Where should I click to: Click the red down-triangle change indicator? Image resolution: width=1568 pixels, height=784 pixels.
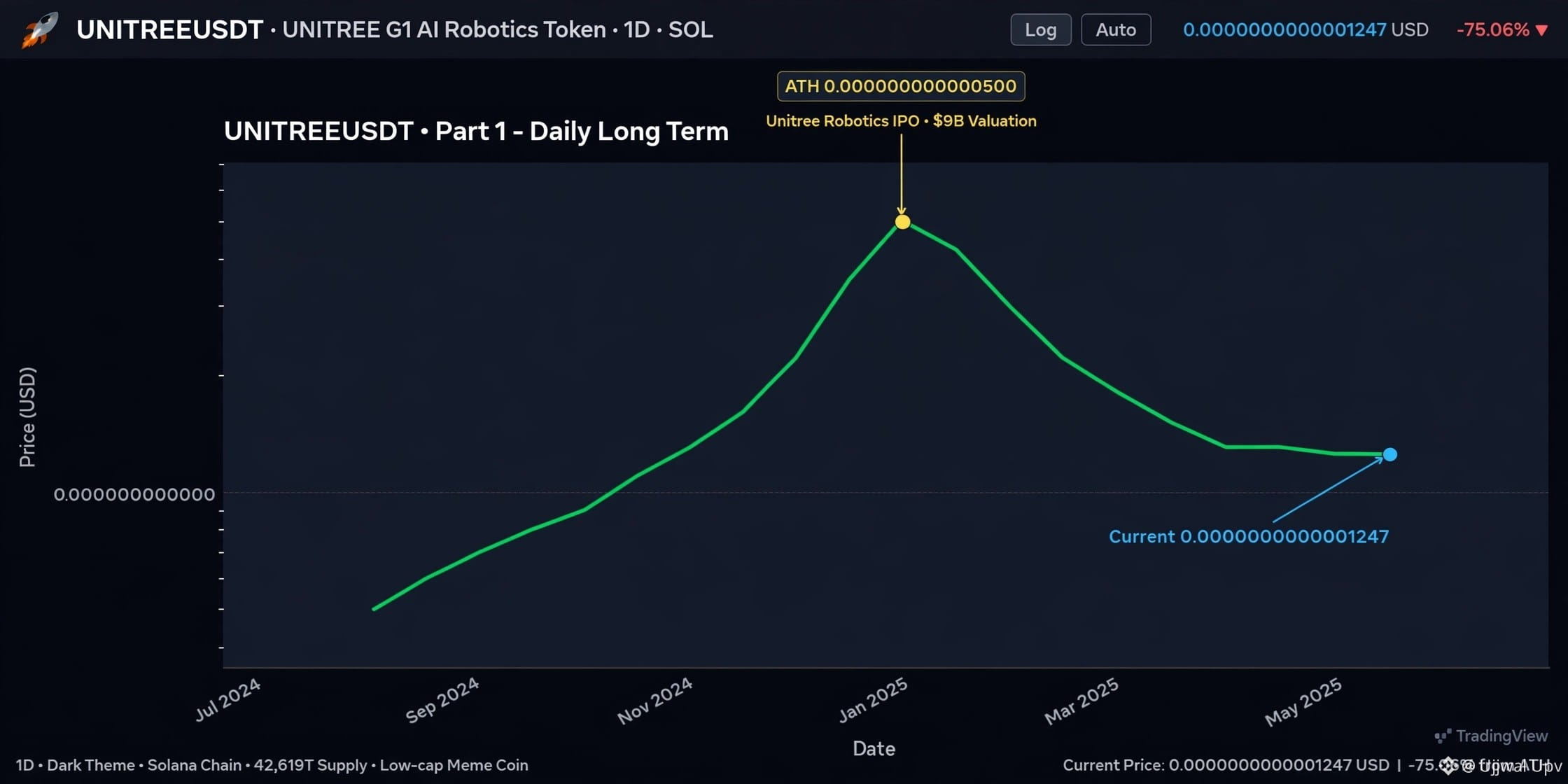[1541, 30]
